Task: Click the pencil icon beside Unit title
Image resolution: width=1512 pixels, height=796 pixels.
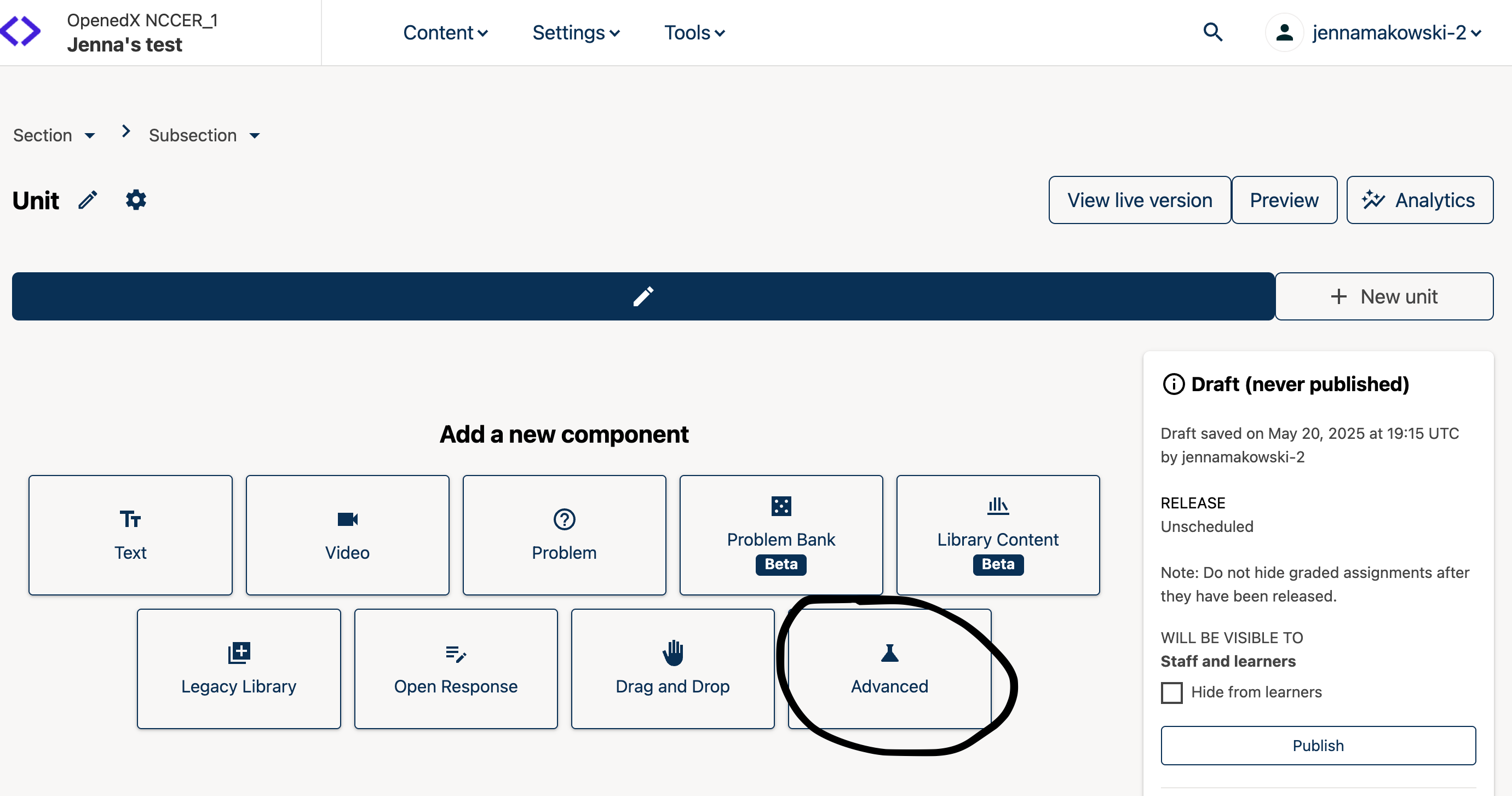Action: click(x=88, y=200)
